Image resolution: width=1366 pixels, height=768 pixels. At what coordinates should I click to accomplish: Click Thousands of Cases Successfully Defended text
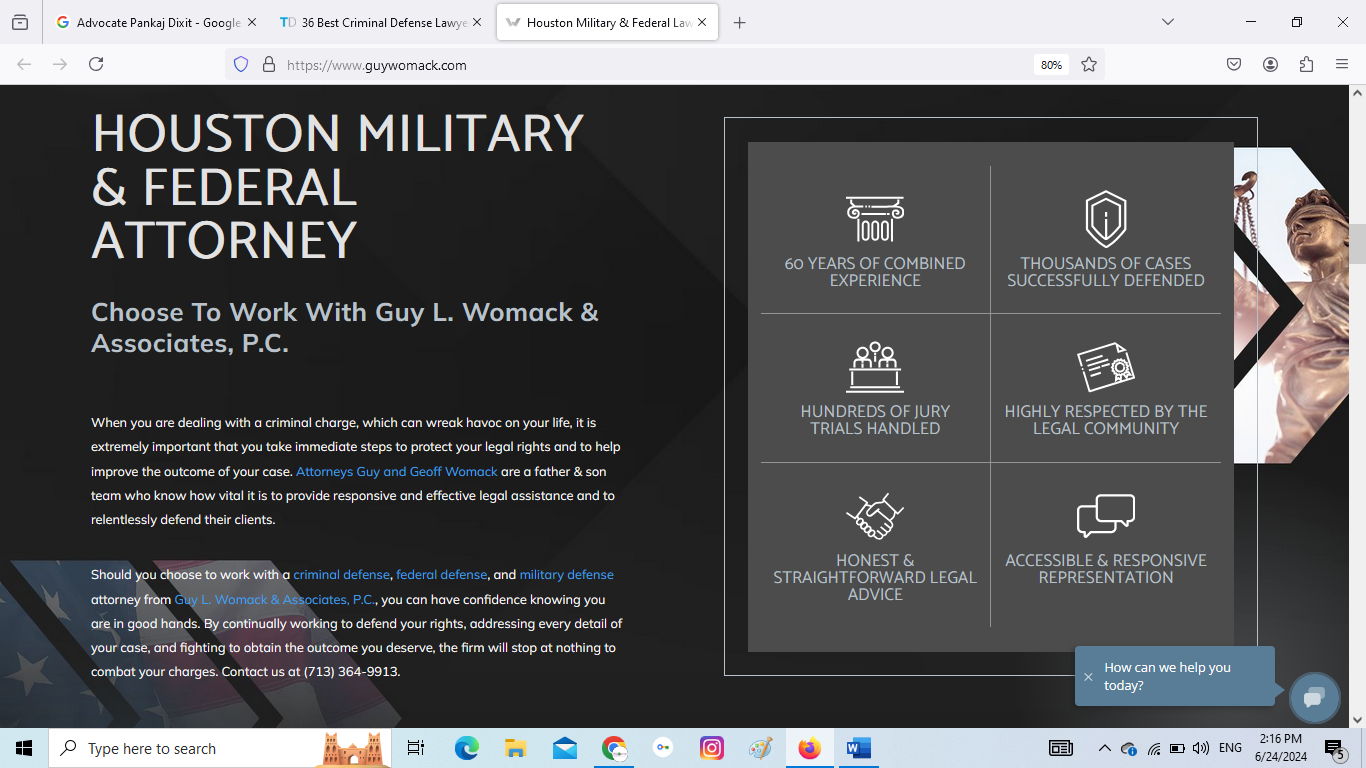tap(1106, 272)
